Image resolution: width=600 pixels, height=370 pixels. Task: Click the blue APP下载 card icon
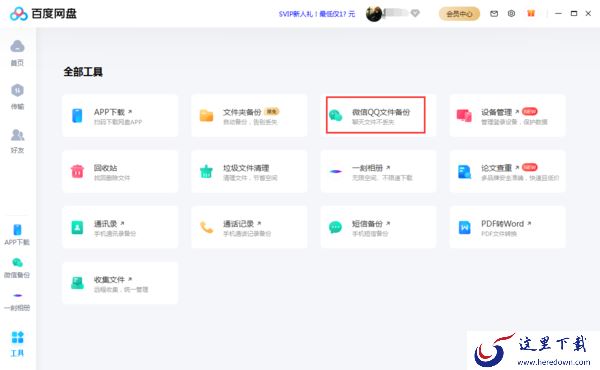pos(77,115)
